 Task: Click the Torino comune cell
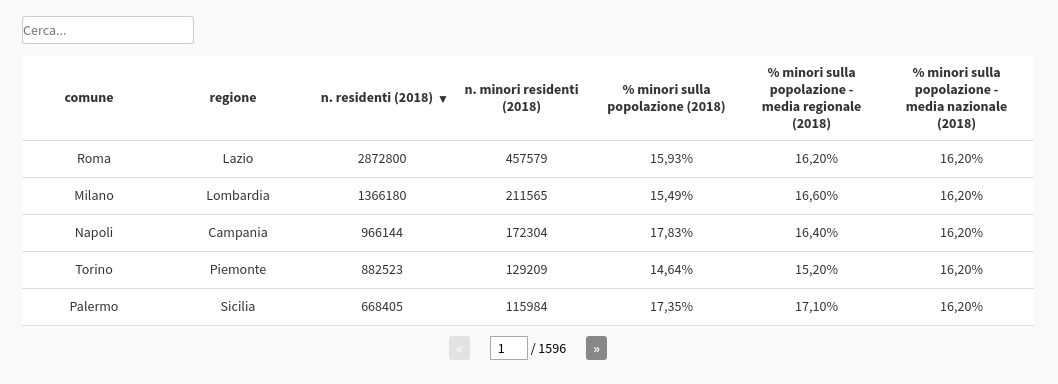click(94, 269)
